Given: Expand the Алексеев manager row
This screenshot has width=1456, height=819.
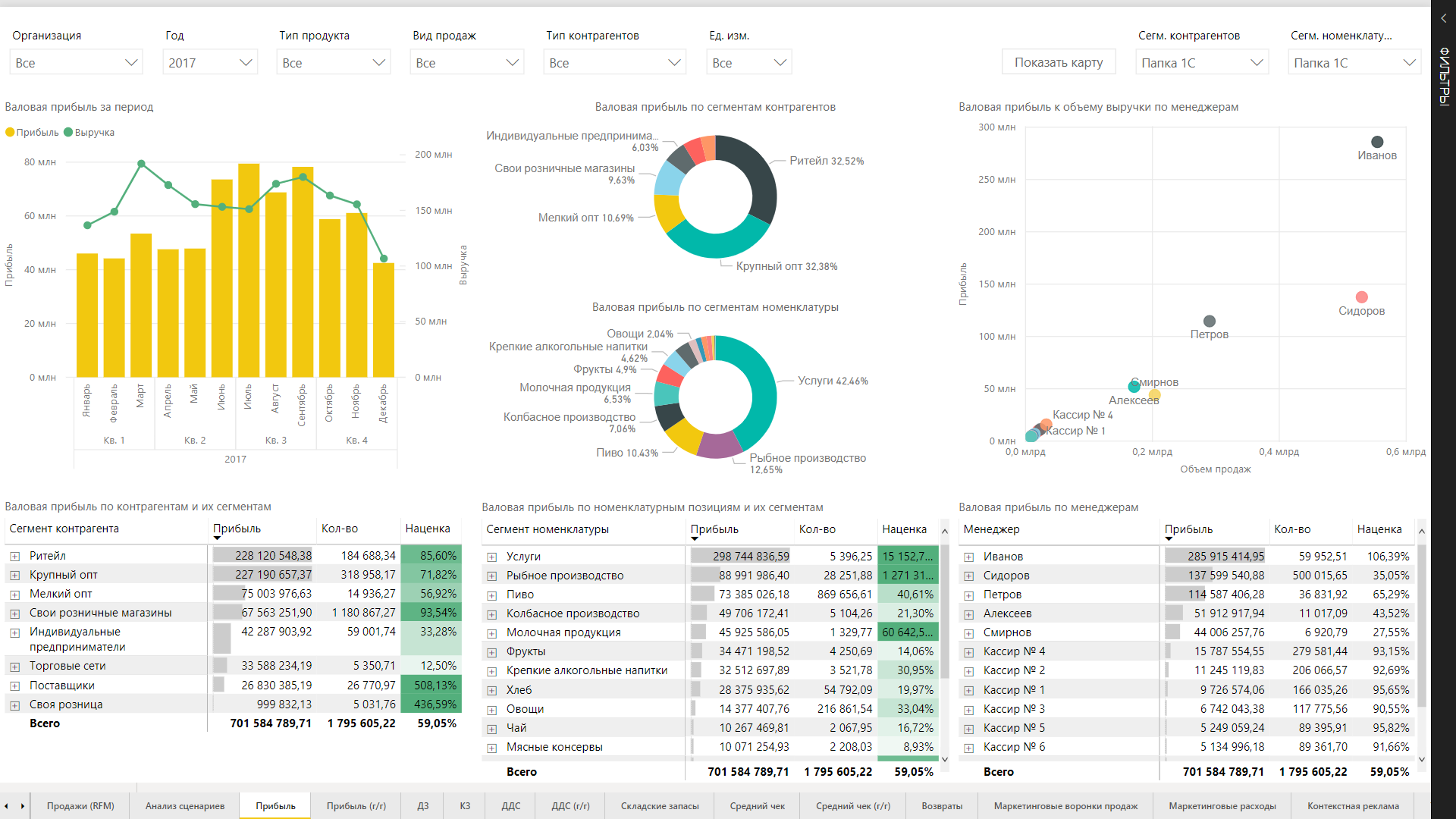Looking at the screenshot, I should coord(968,614).
